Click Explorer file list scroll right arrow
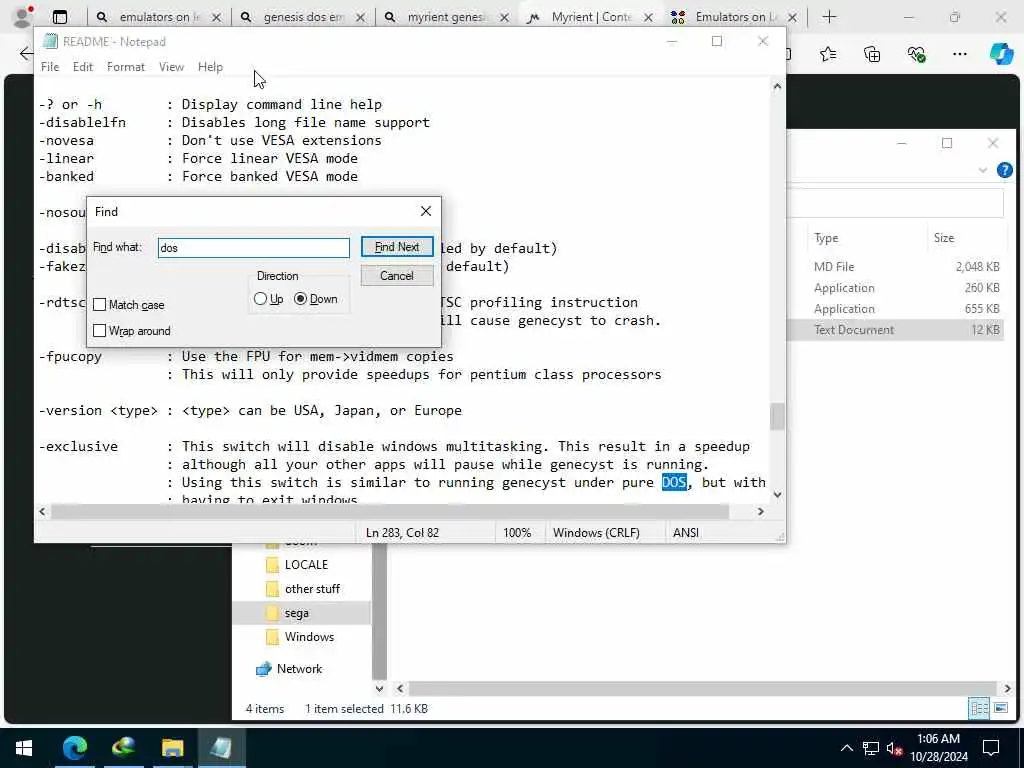This screenshot has width=1024, height=768. 1007,688
